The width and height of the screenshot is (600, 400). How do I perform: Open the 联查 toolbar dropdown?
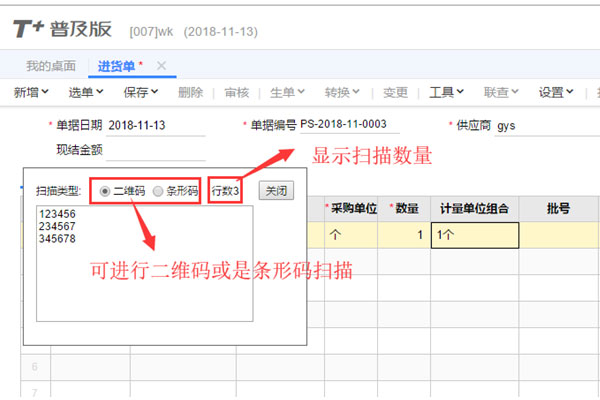pyautogui.click(x=501, y=93)
